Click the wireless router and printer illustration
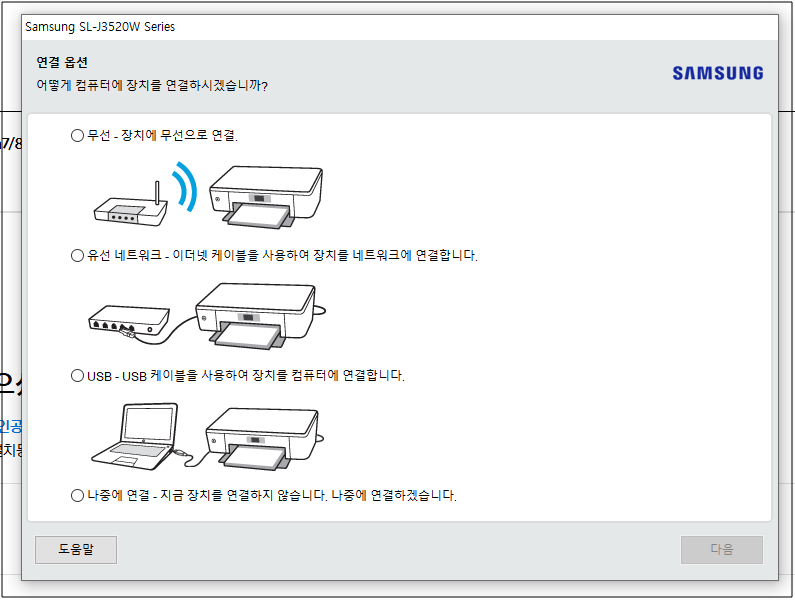Viewport: 795px width, 600px height. click(208, 195)
